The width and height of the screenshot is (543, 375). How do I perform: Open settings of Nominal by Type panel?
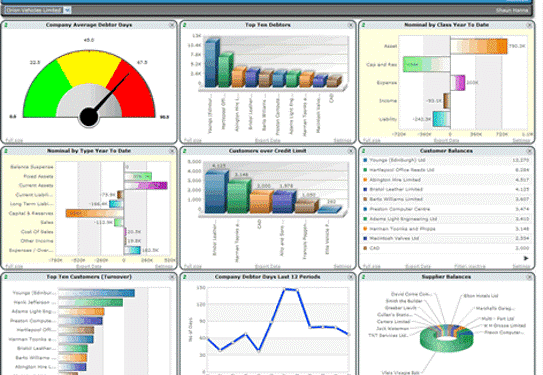click(x=163, y=266)
